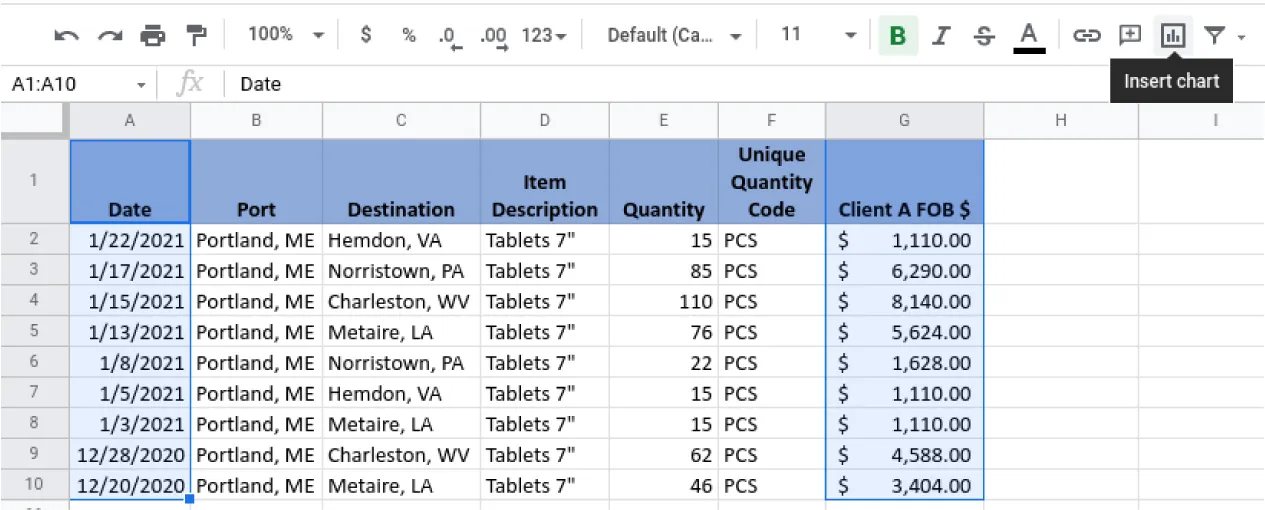Click the Redo arrow icon
This screenshot has width=1265, height=510.
pos(109,36)
